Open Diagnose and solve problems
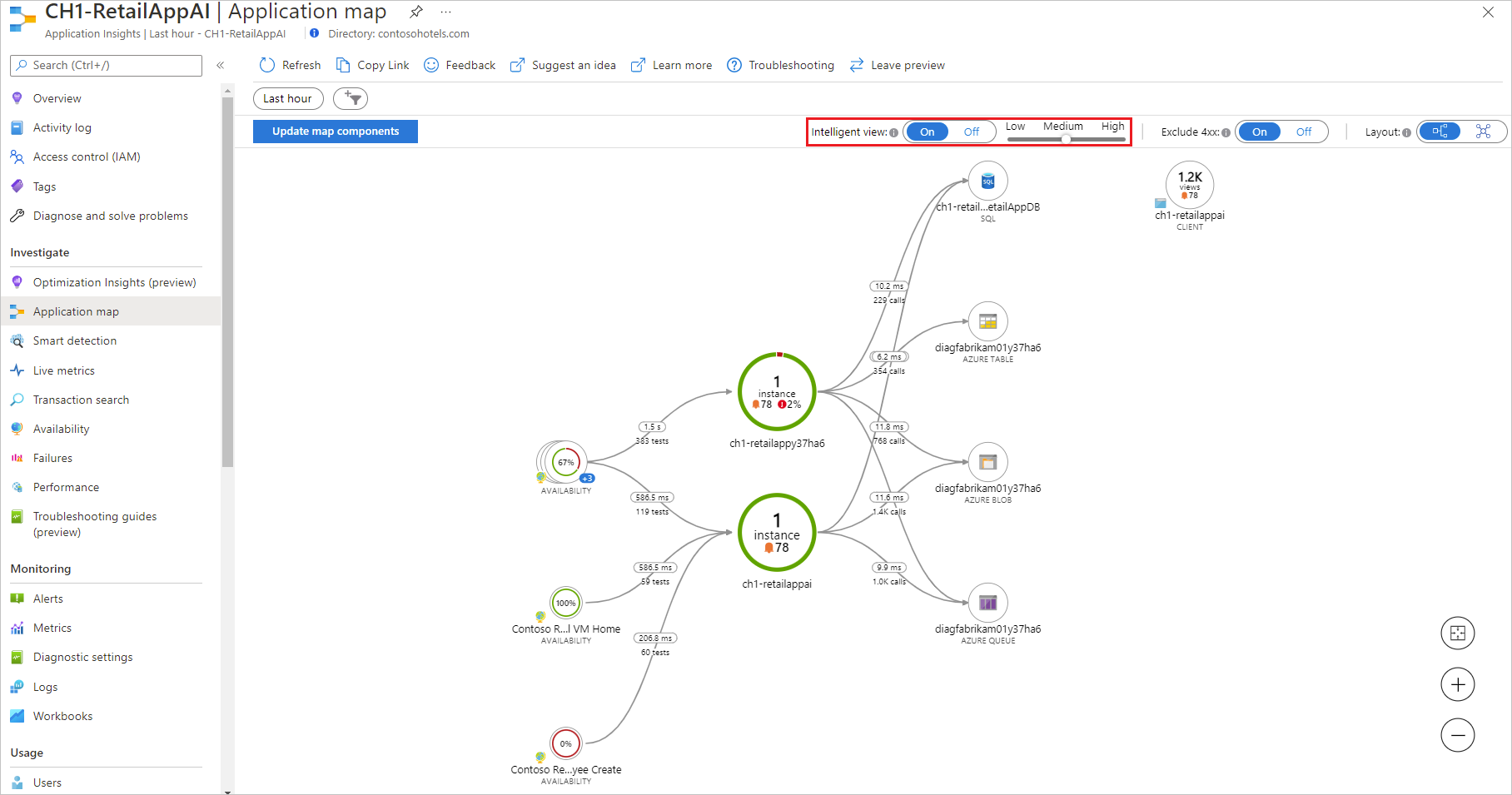 (111, 216)
